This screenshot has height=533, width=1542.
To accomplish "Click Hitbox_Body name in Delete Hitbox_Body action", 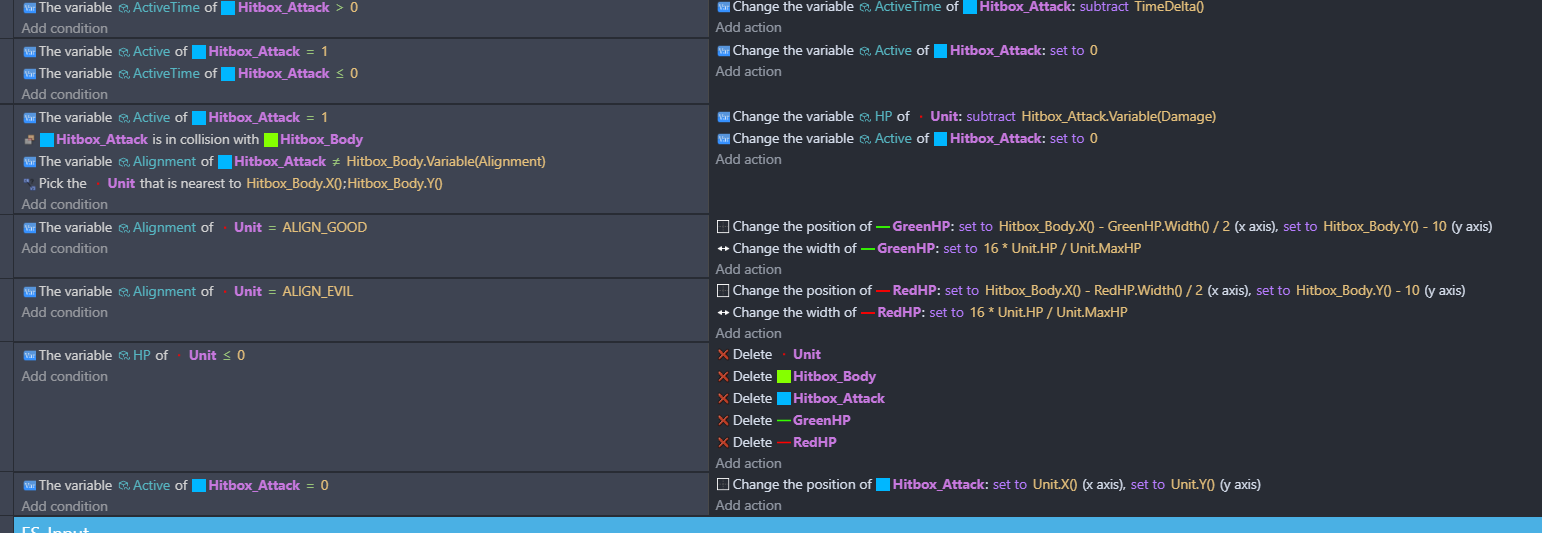I will 834,376.
